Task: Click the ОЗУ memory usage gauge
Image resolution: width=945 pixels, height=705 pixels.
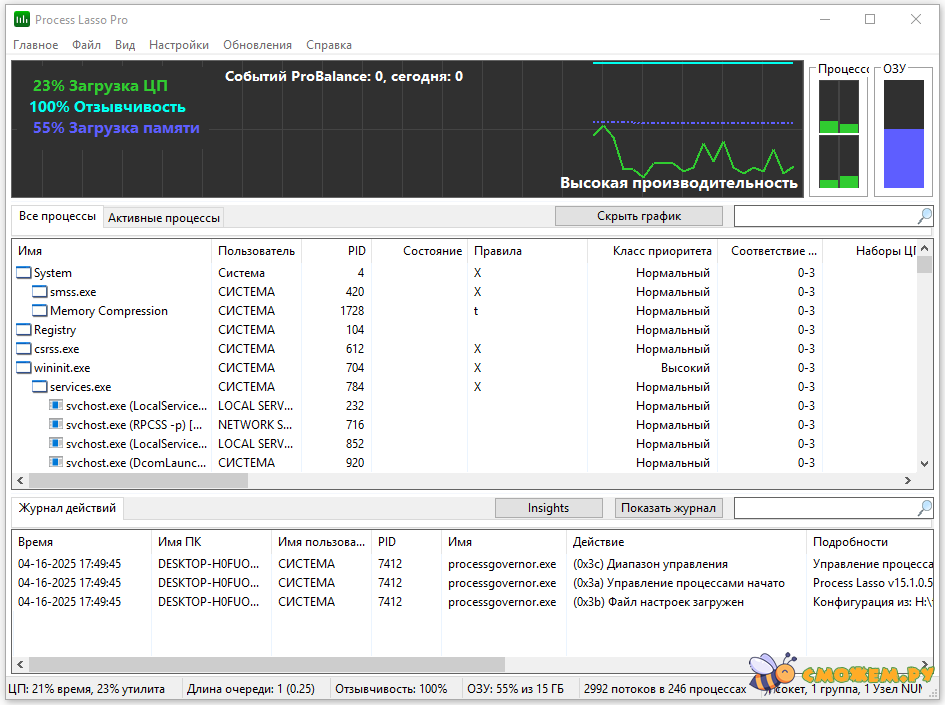Action: [903, 134]
